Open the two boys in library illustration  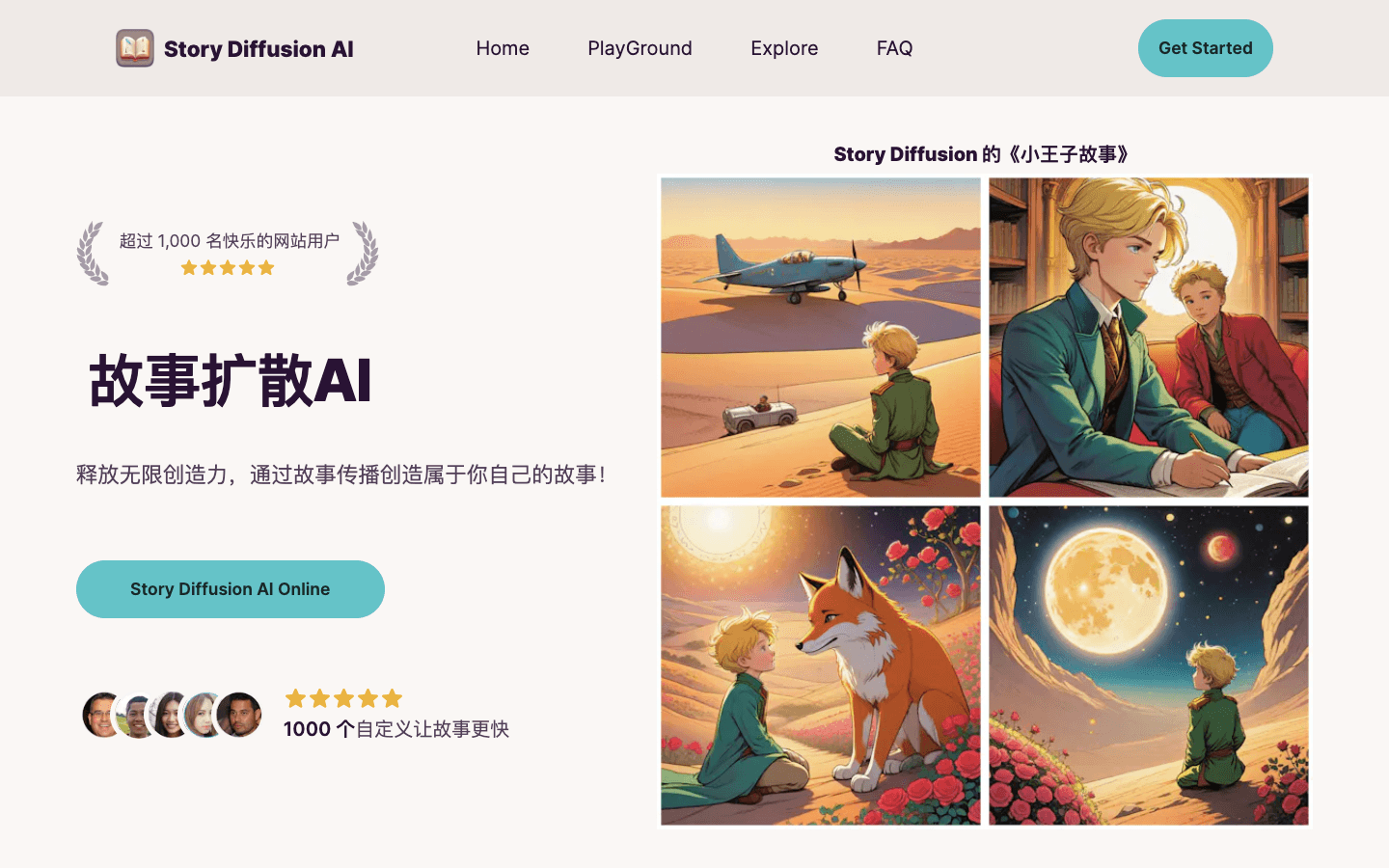point(1149,338)
